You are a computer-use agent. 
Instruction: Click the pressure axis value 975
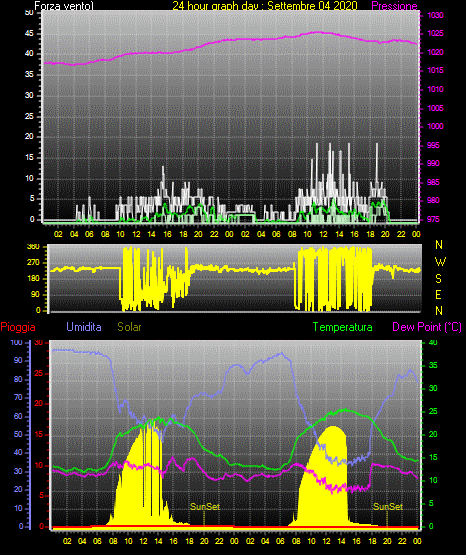433,219
